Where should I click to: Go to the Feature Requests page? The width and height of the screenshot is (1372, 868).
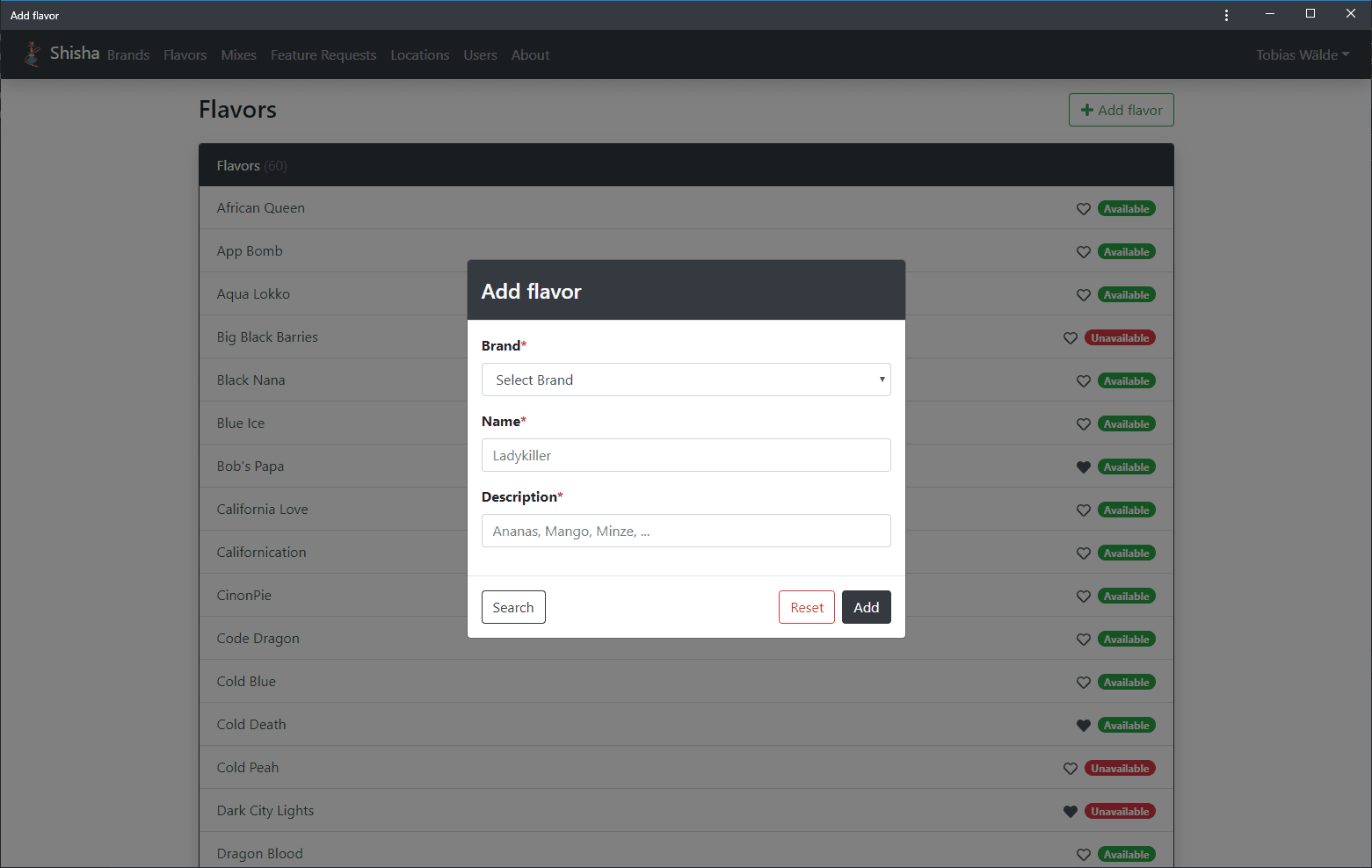[x=323, y=54]
